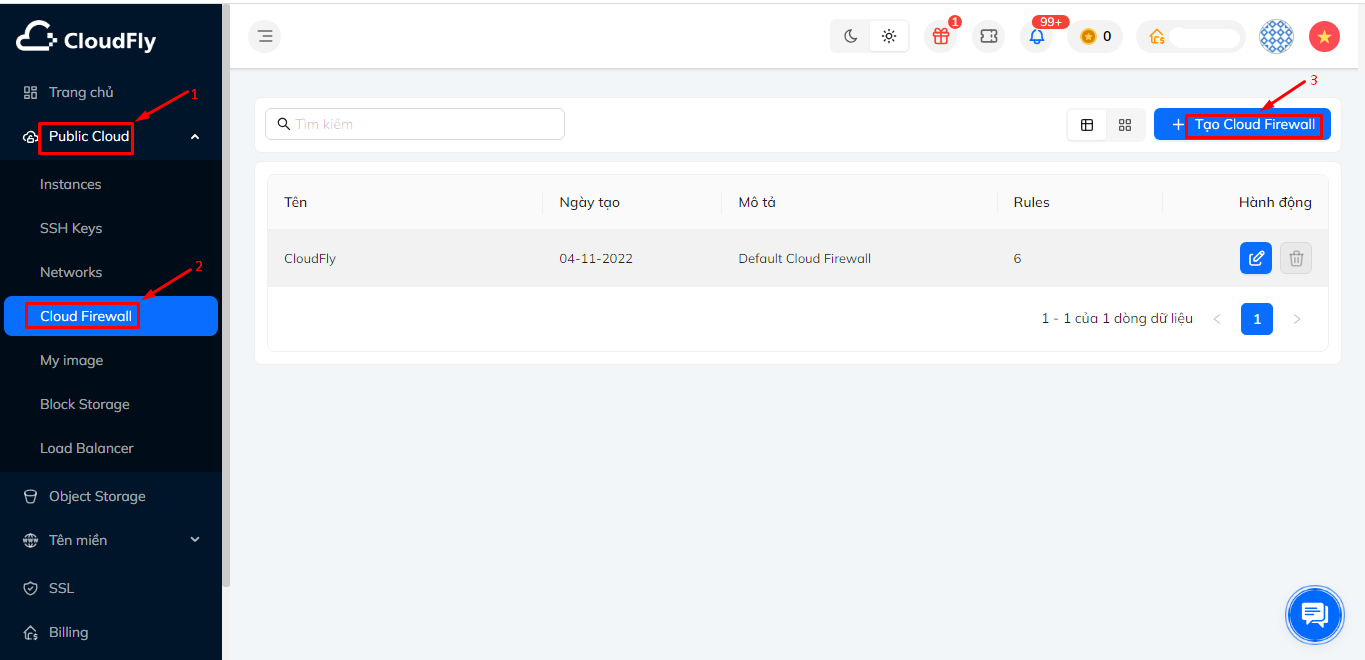Click the 04-11-2022 date cell
Image resolution: width=1365 pixels, height=660 pixels.
tap(596, 258)
